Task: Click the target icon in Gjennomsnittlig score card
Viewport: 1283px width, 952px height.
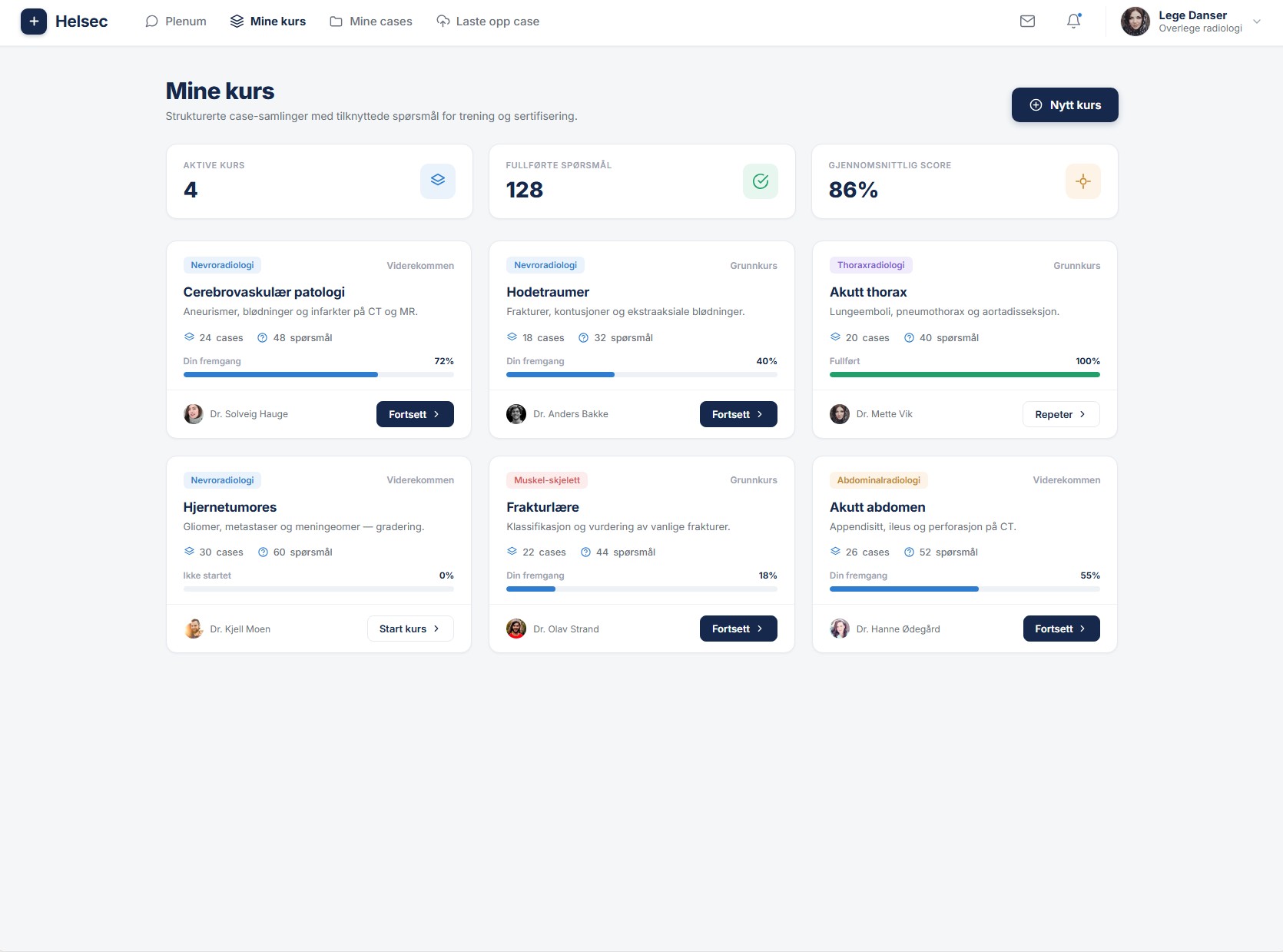Action: tap(1083, 181)
